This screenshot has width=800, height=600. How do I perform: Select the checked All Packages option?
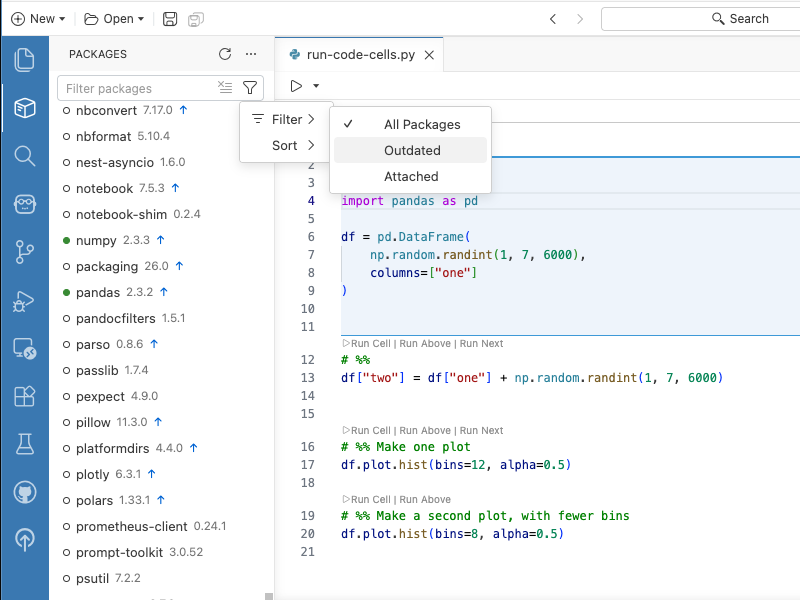coord(410,124)
